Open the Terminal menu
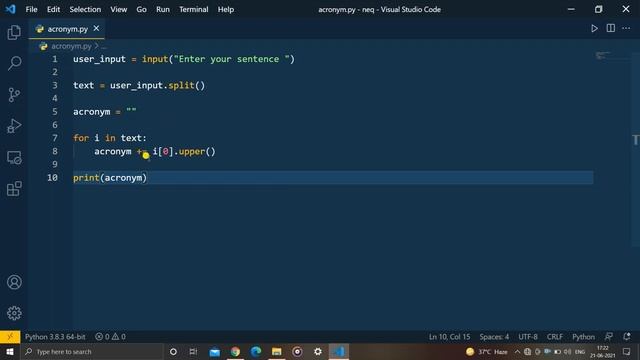The width and height of the screenshot is (640, 360). [x=193, y=9]
